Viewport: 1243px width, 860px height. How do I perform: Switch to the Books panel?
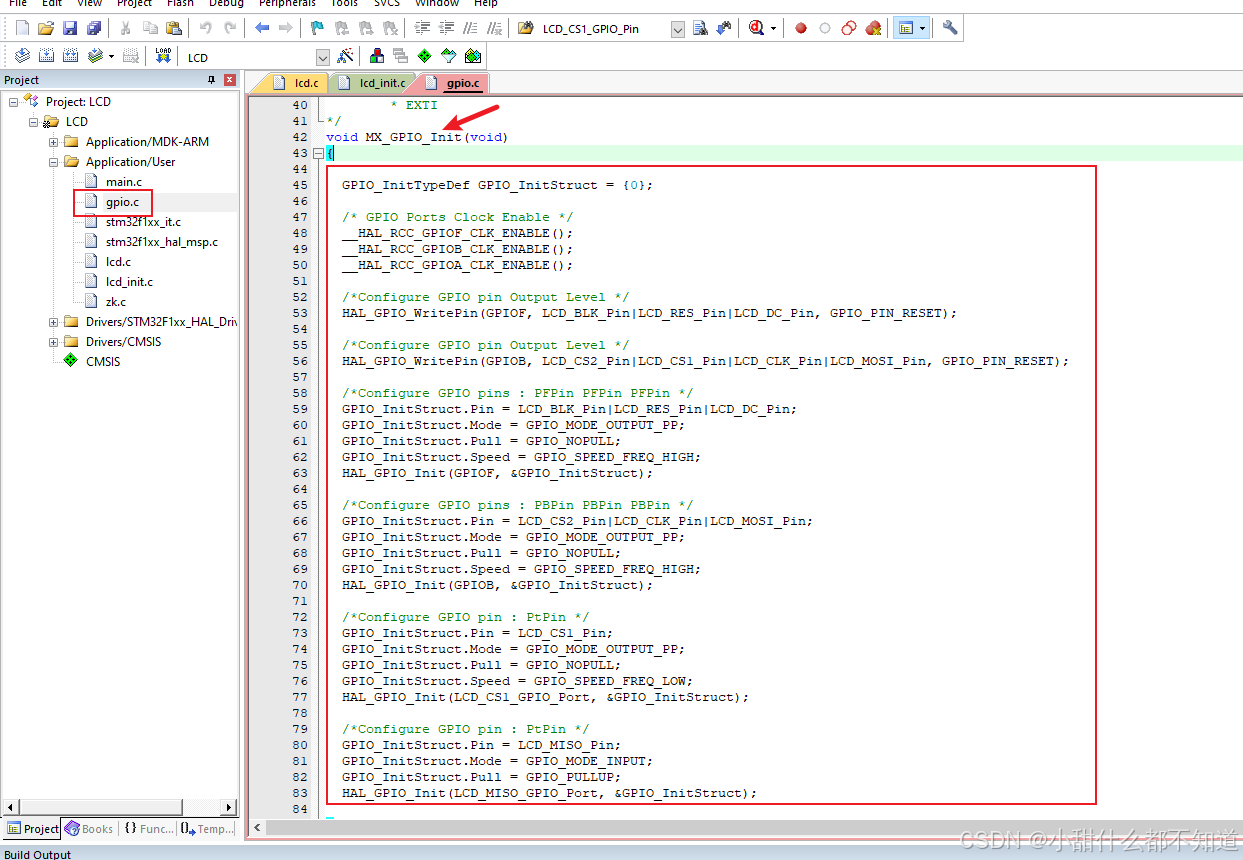(89, 828)
